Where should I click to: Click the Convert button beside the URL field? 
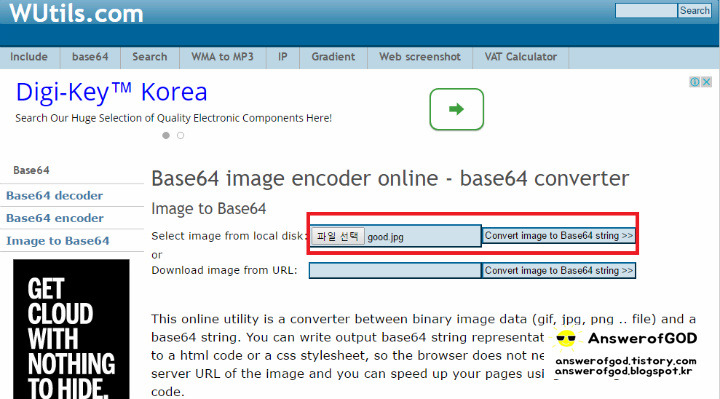point(559,270)
